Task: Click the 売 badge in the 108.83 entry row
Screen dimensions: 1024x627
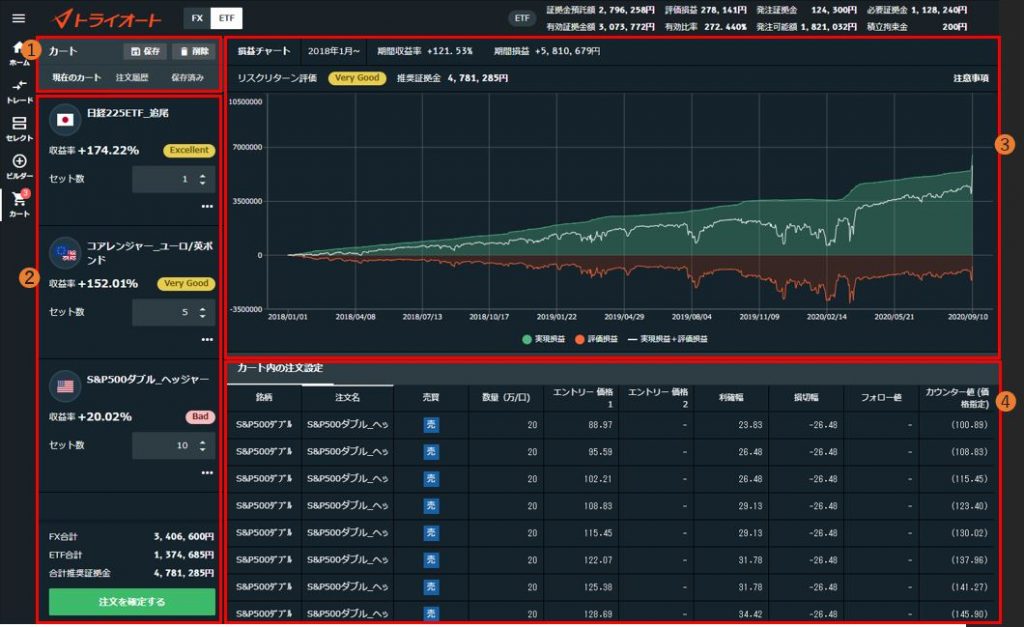Action: [431, 506]
